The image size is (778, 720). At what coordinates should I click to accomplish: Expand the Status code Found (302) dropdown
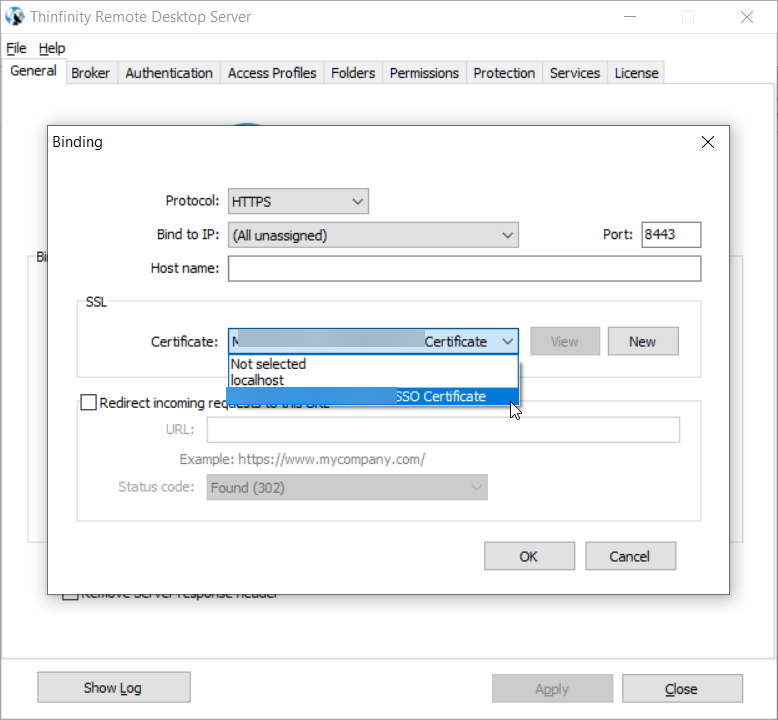click(347, 488)
